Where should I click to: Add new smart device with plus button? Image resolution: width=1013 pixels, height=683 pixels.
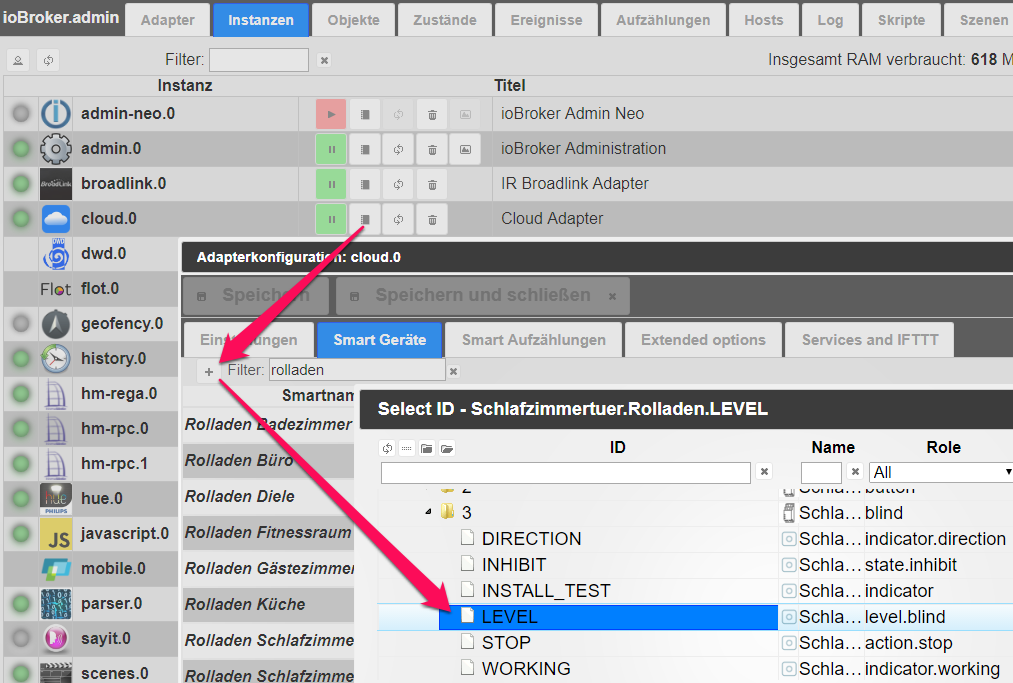point(209,372)
